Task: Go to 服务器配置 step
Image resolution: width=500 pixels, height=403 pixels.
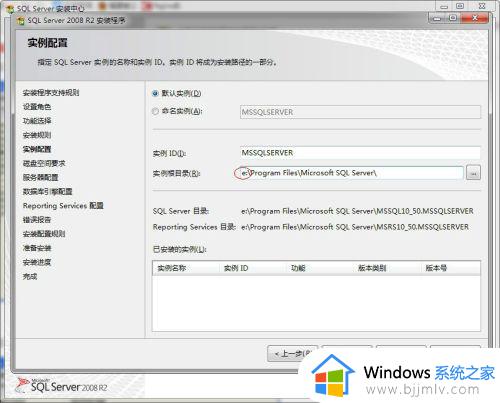Action: coord(40,177)
